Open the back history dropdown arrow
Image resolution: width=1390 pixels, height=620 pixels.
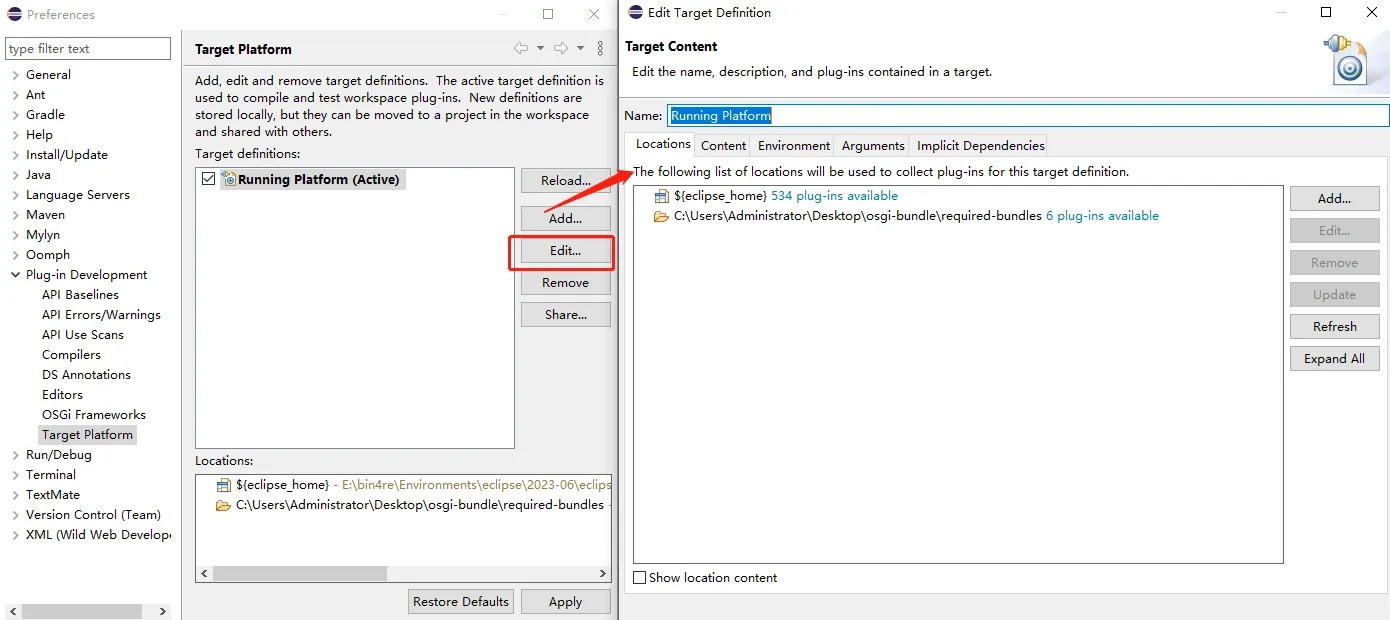[x=540, y=48]
